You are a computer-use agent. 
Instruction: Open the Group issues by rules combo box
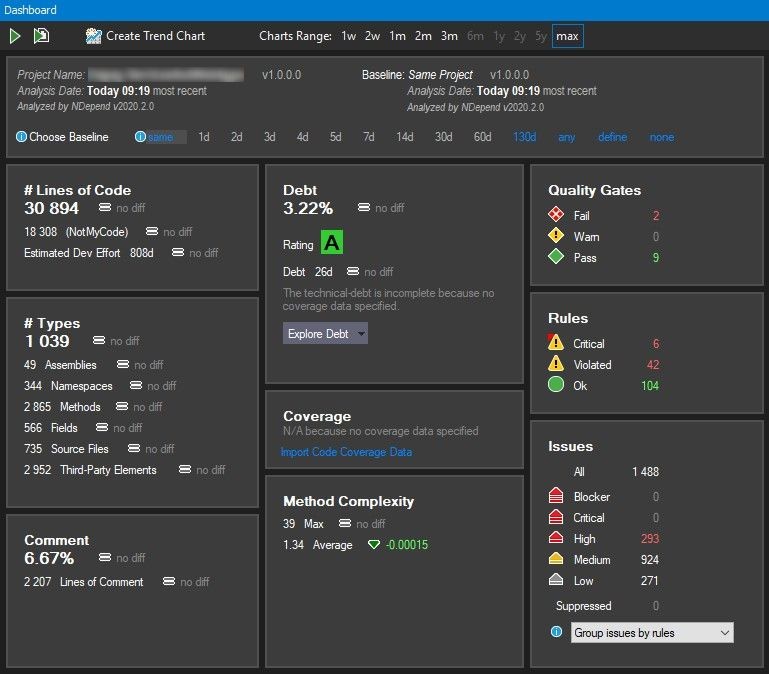(651, 632)
